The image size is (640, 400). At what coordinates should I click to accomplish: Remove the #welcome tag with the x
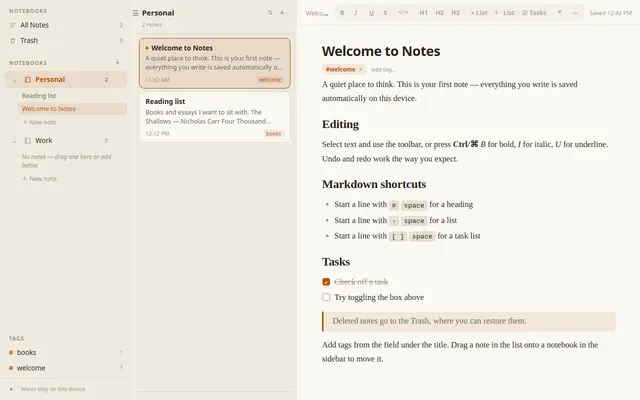[x=361, y=69]
